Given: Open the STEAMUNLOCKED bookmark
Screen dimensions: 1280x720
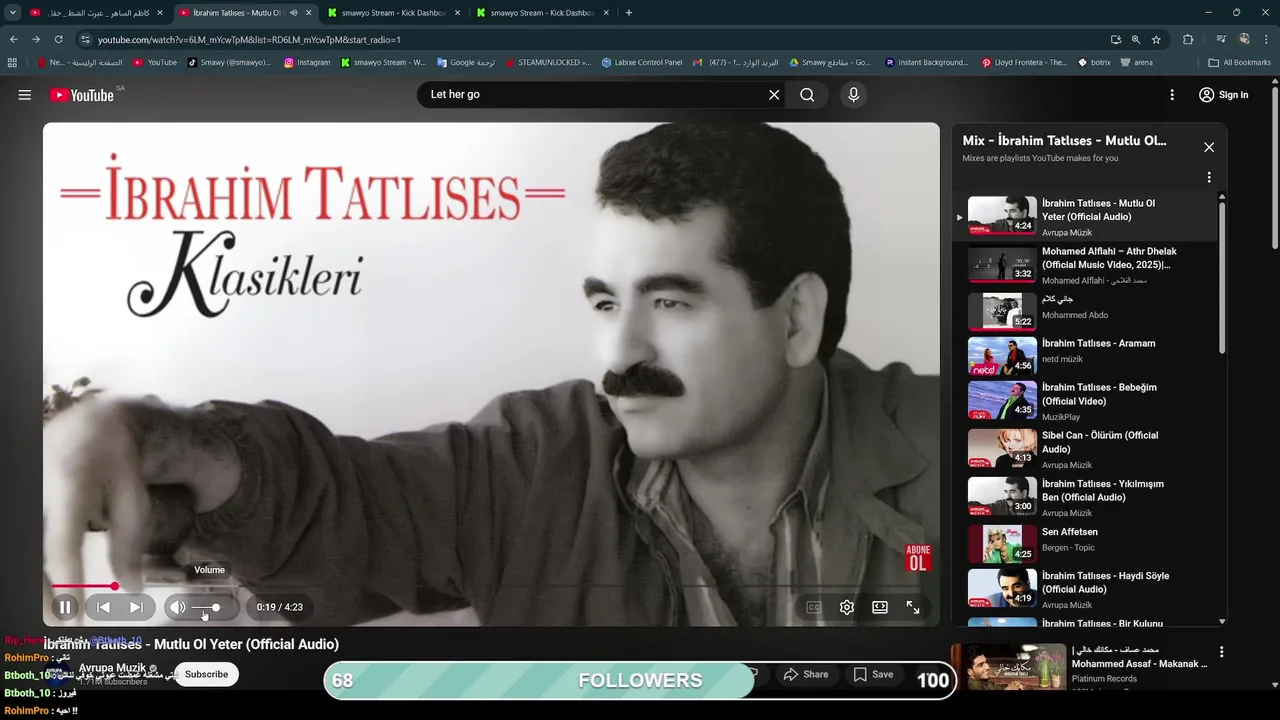Looking at the screenshot, I should coord(548,62).
